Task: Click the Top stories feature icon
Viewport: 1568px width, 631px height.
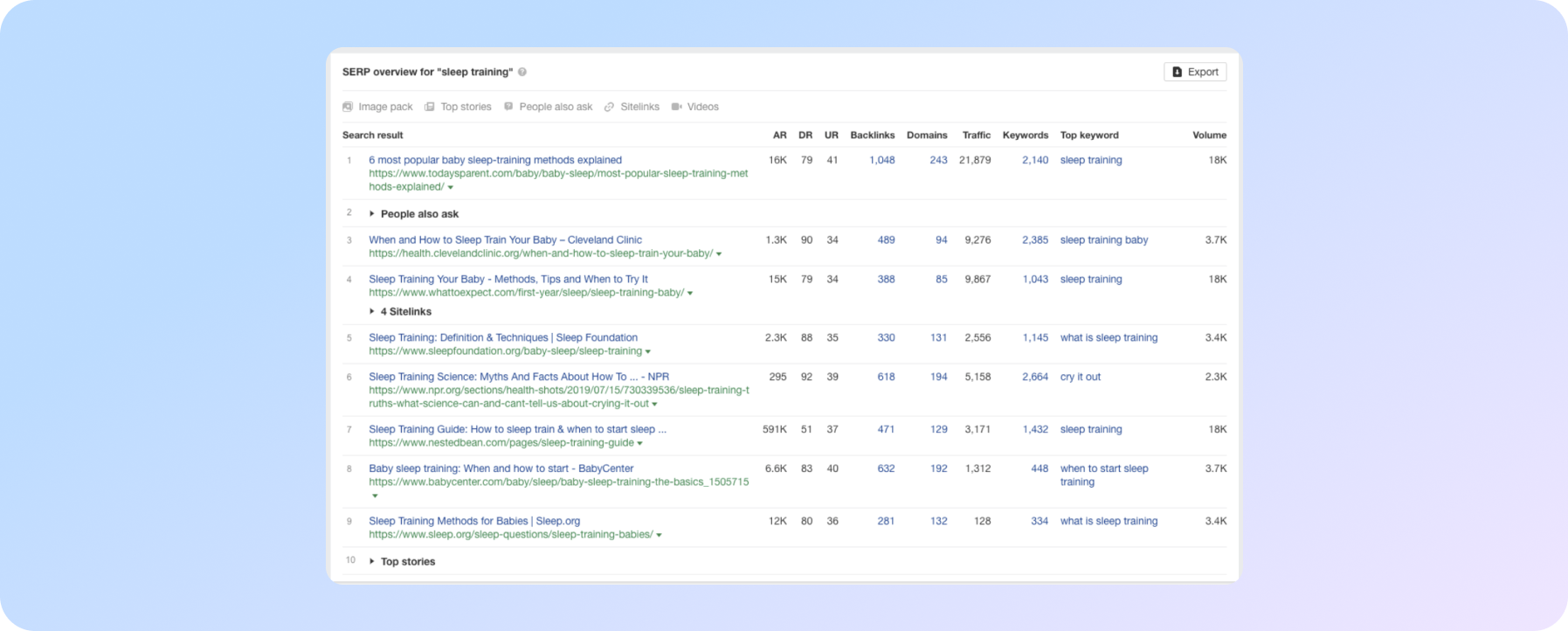Action: [x=430, y=107]
